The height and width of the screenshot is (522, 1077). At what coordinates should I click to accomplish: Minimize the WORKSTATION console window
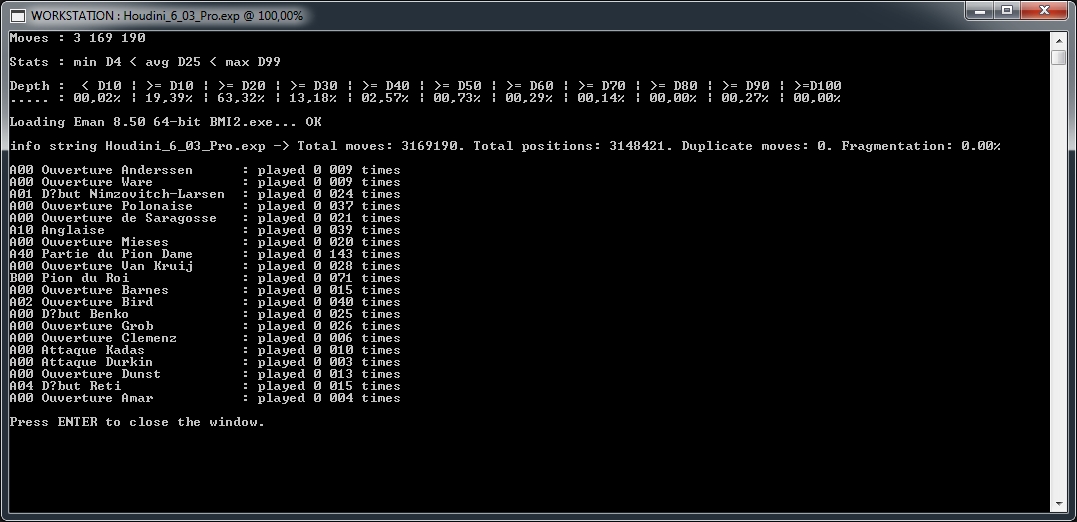tap(979, 10)
